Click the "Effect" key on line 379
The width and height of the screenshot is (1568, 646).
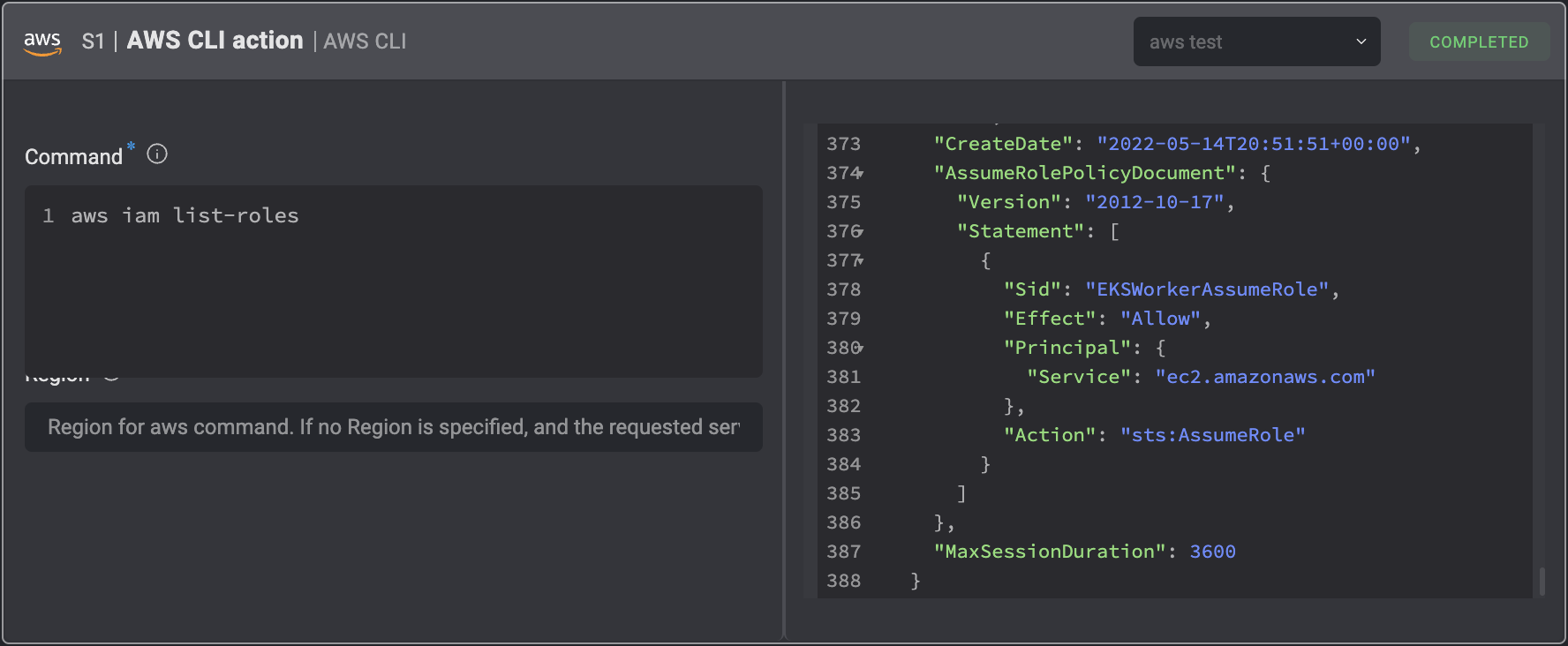(x=1050, y=319)
